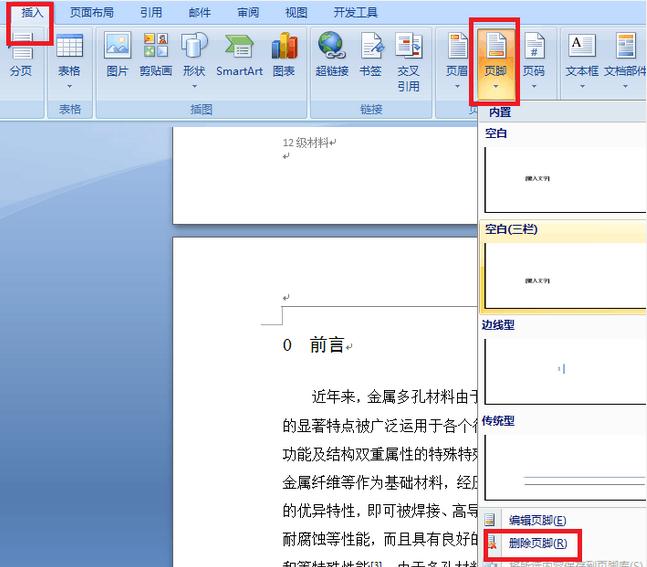Click the 页眉 header icon
Viewport: 647px width, 567px height.
(457, 45)
